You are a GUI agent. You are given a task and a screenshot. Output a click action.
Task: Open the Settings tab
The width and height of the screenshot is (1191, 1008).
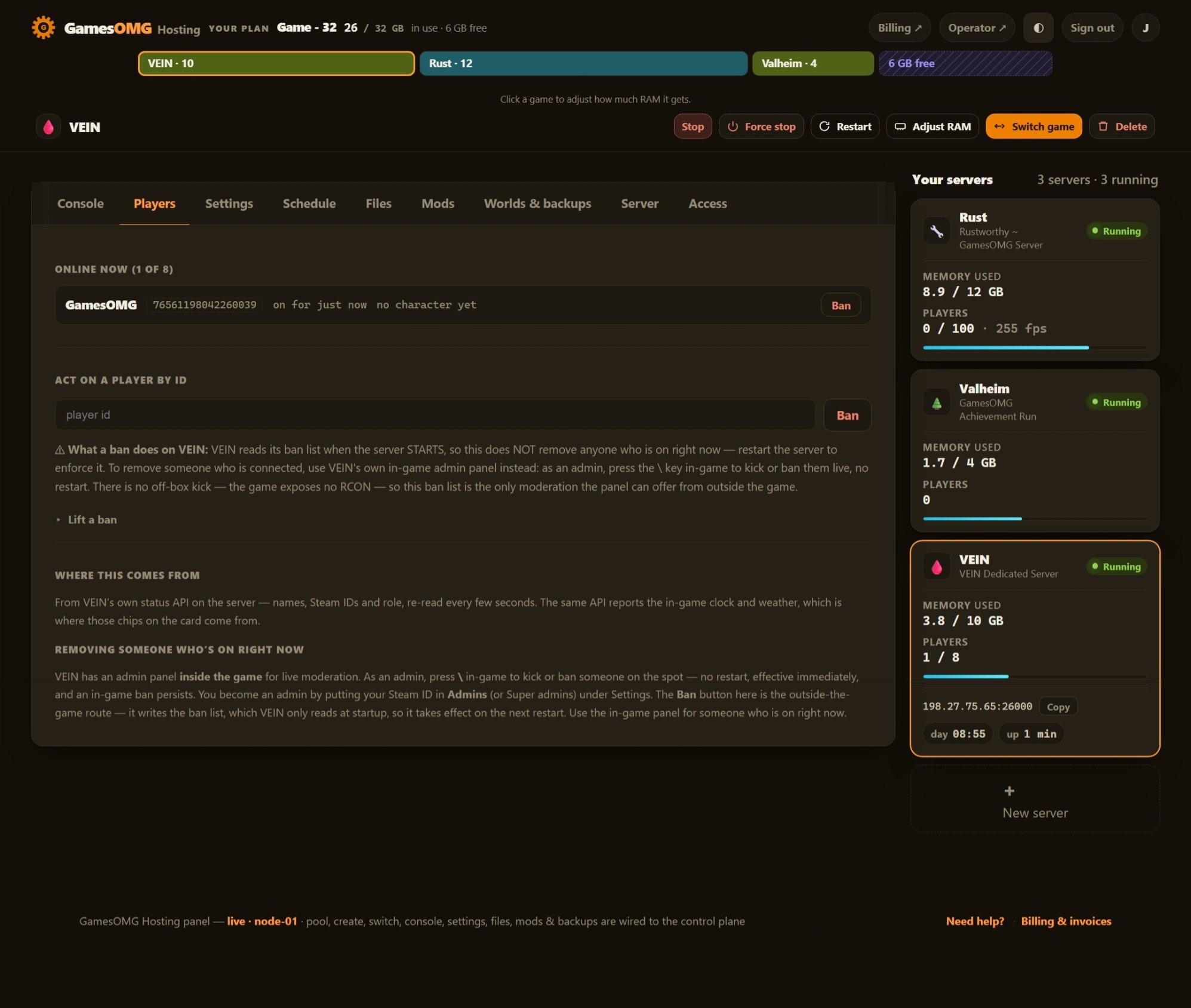point(229,204)
